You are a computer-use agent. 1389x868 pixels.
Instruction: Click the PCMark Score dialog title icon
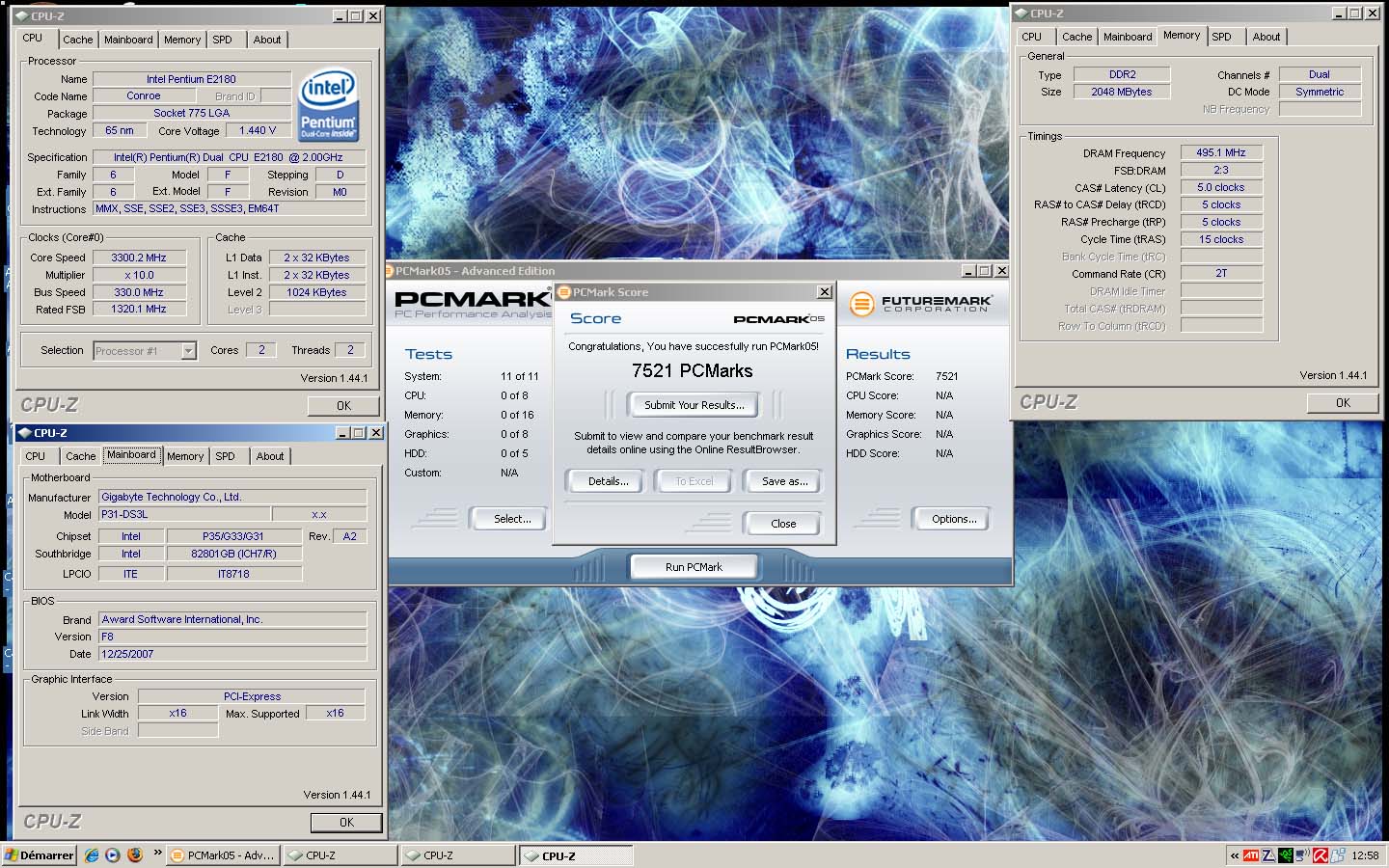[564, 292]
